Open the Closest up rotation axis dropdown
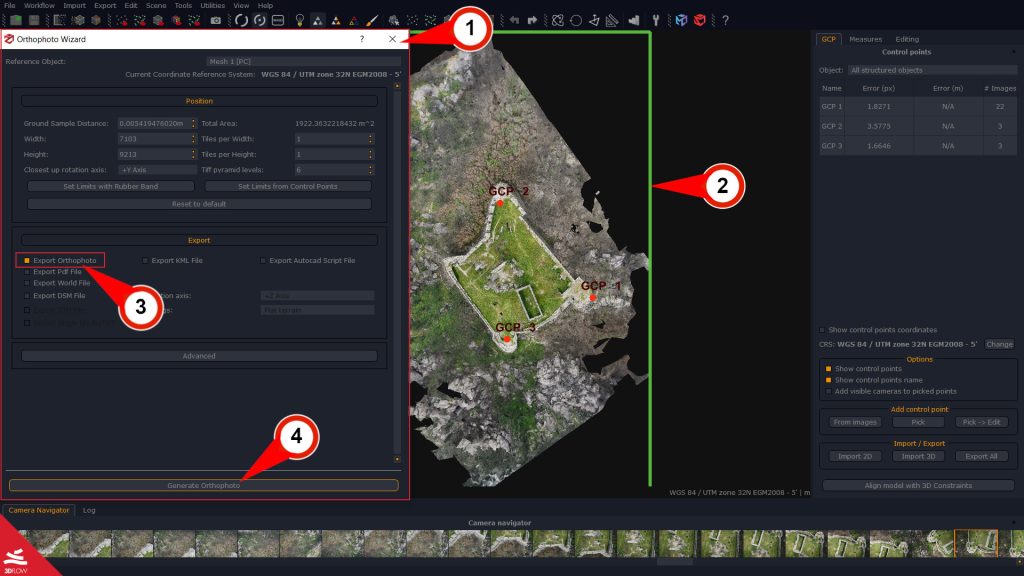Screen dimensions: 1024x576 155,169
